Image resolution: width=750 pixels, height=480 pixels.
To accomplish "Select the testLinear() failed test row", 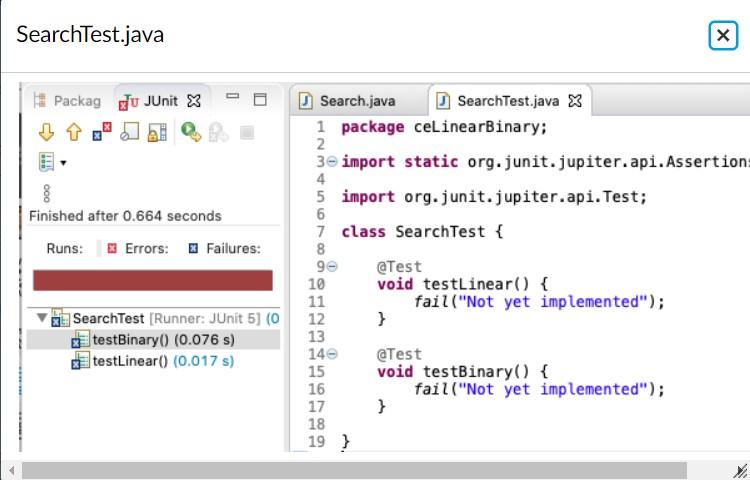I will click(x=153, y=361).
